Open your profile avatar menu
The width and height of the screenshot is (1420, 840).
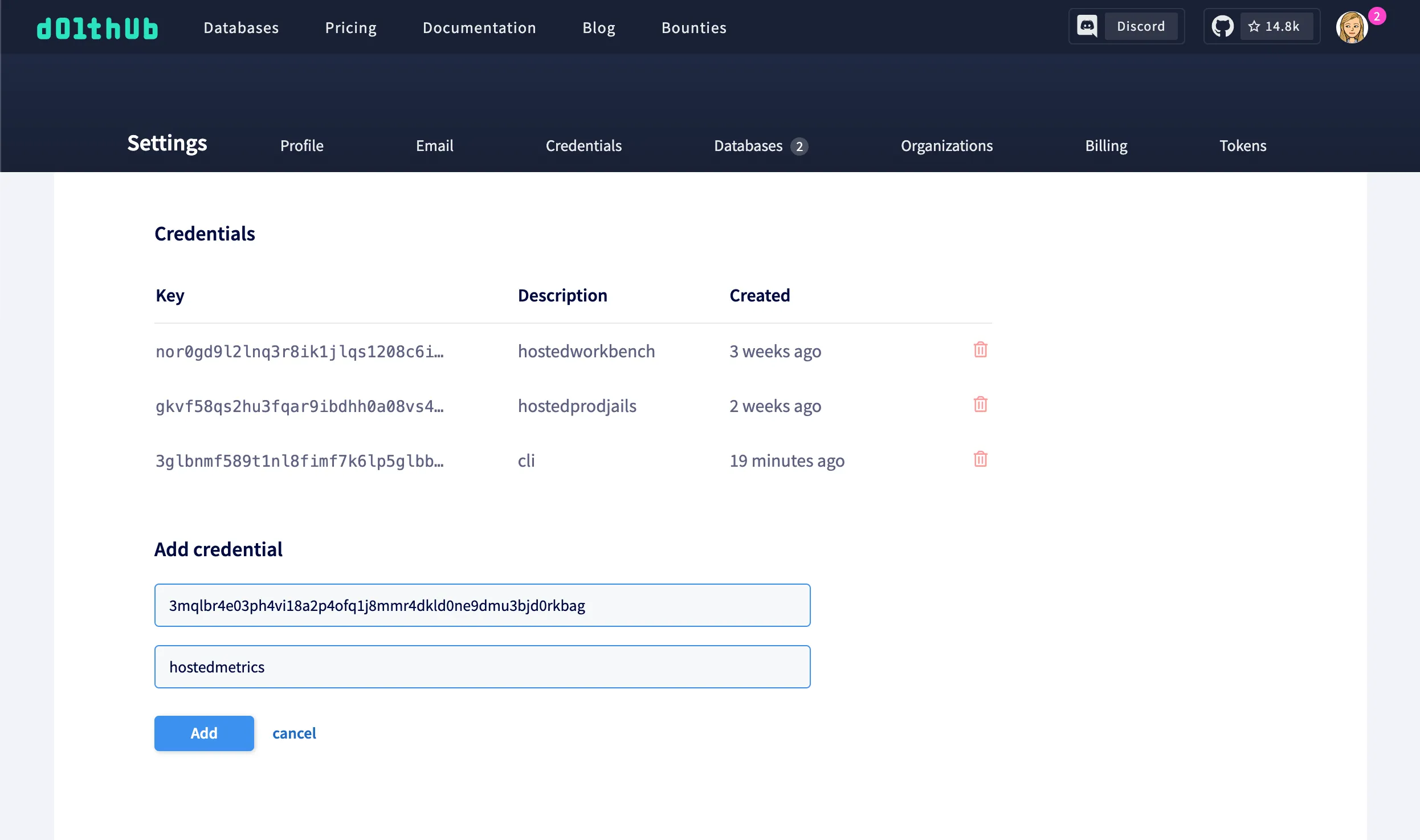pos(1352,27)
